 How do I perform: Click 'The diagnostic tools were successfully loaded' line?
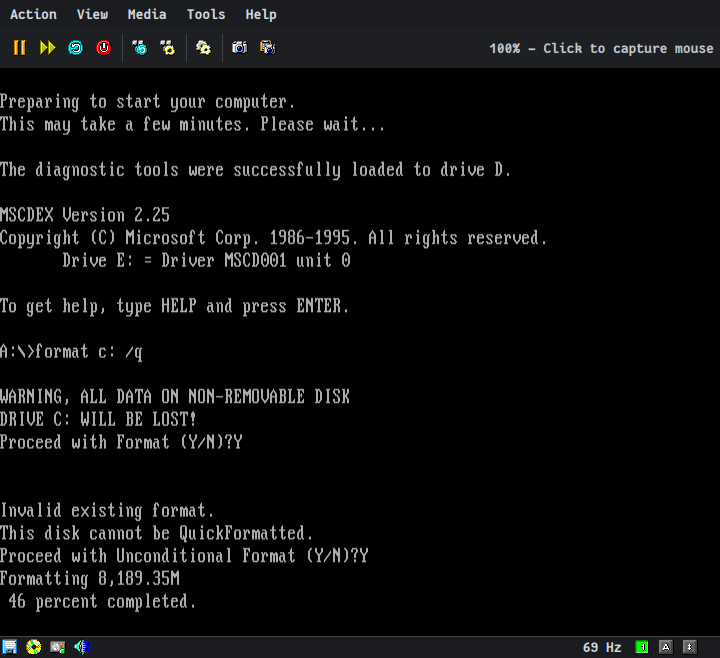click(255, 170)
